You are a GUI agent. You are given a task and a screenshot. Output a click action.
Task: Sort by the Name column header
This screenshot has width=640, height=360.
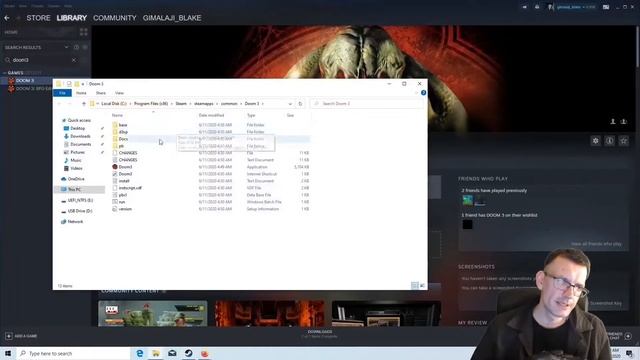[x=117, y=116]
